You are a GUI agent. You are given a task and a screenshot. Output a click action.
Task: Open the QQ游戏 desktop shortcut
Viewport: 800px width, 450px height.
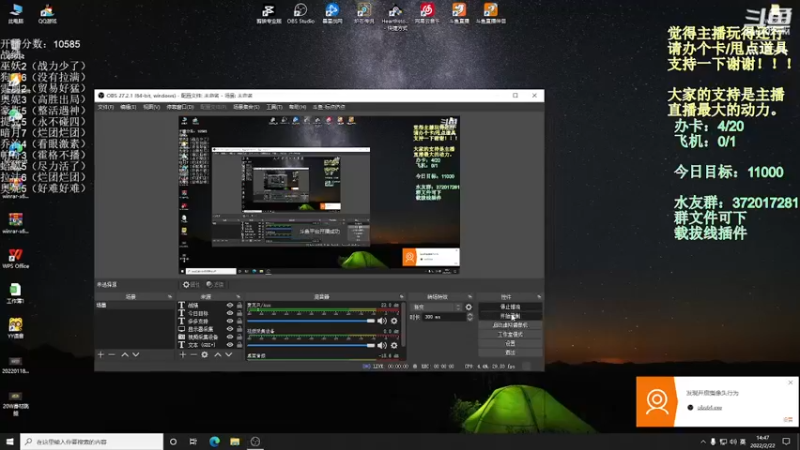[47, 13]
